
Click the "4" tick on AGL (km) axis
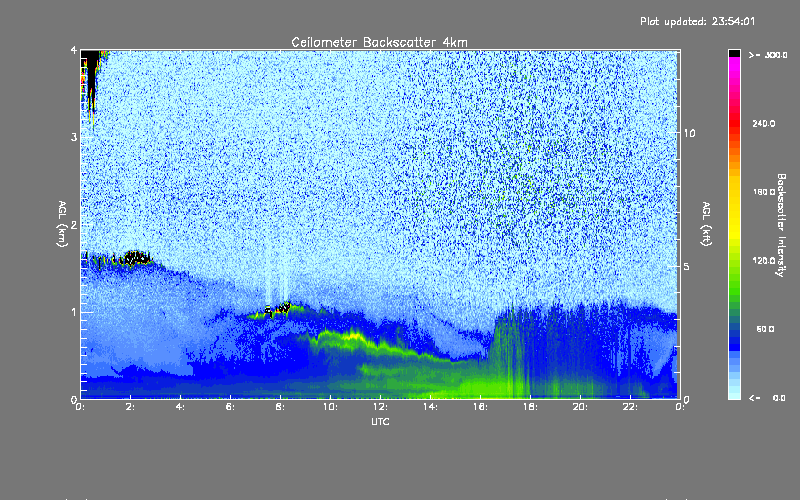coord(74,50)
